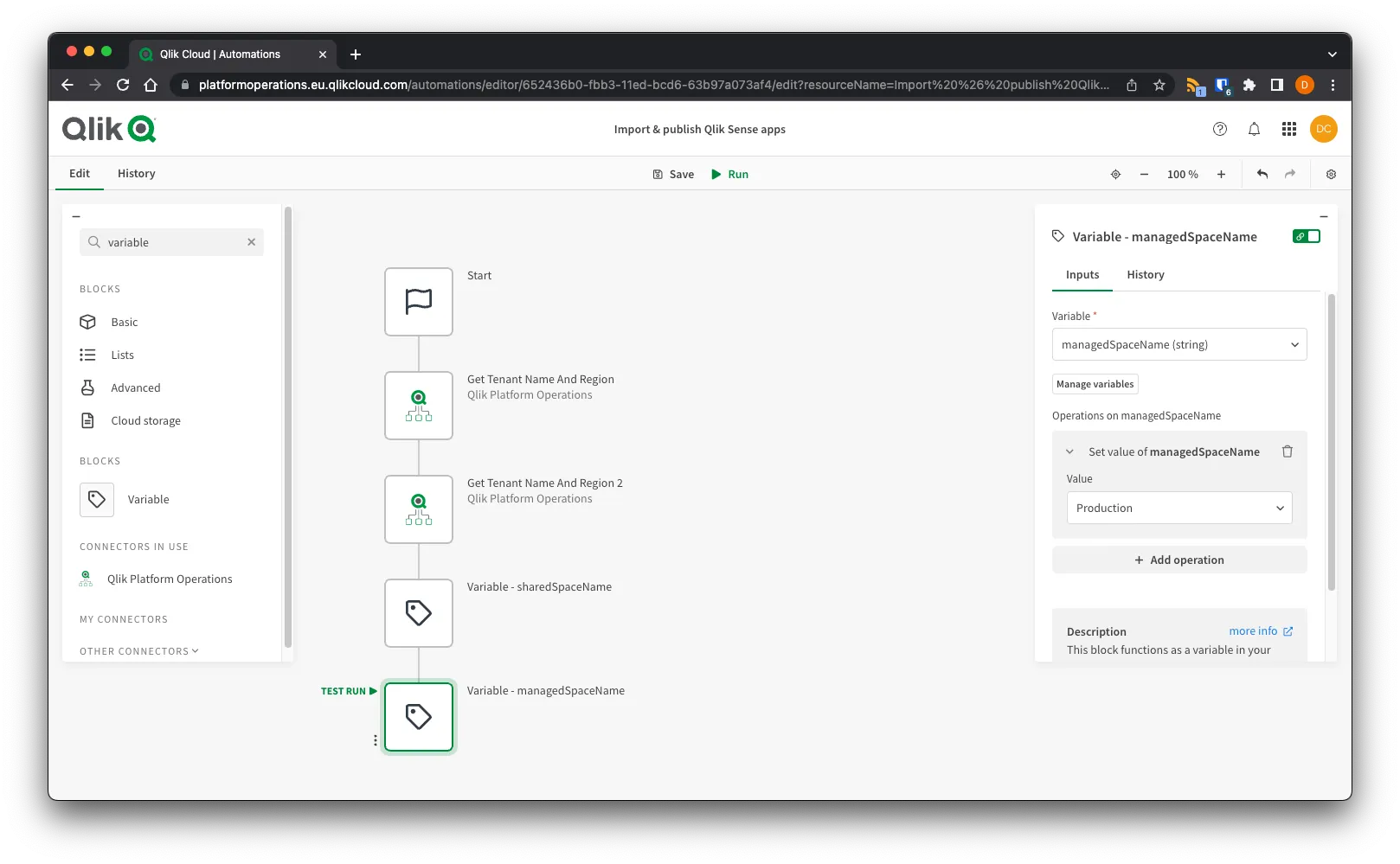
Task: Click the Variable - sharedSpaceName tag icon
Action: [418, 612]
